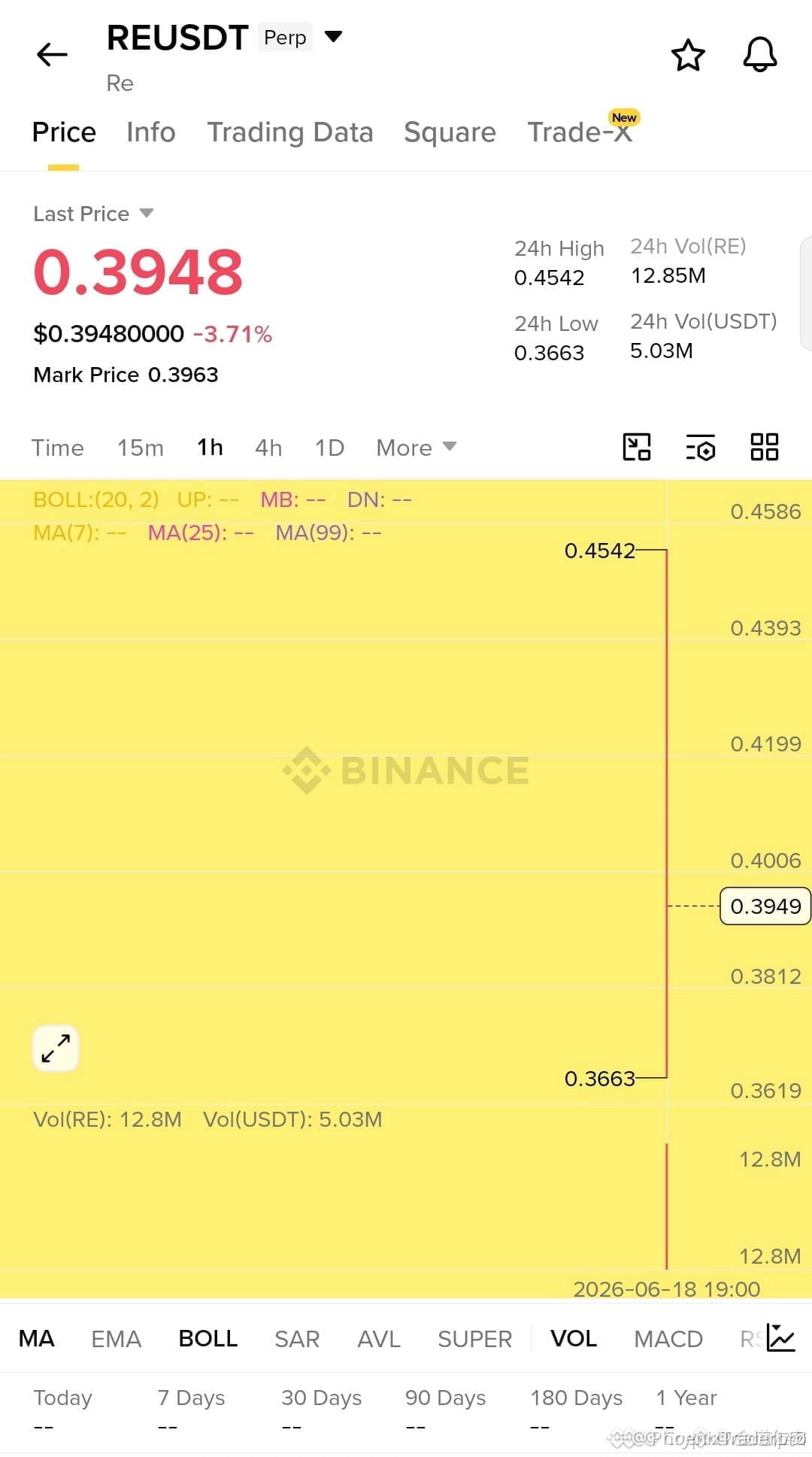Enable the MACD indicator

pyautogui.click(x=668, y=1338)
